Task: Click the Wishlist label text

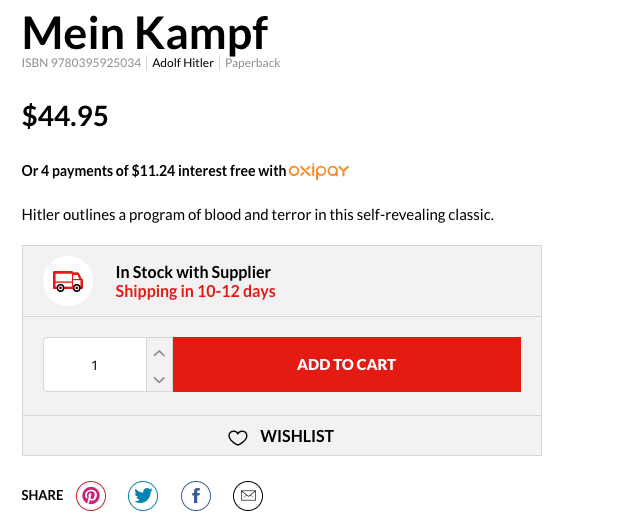Action: click(297, 436)
